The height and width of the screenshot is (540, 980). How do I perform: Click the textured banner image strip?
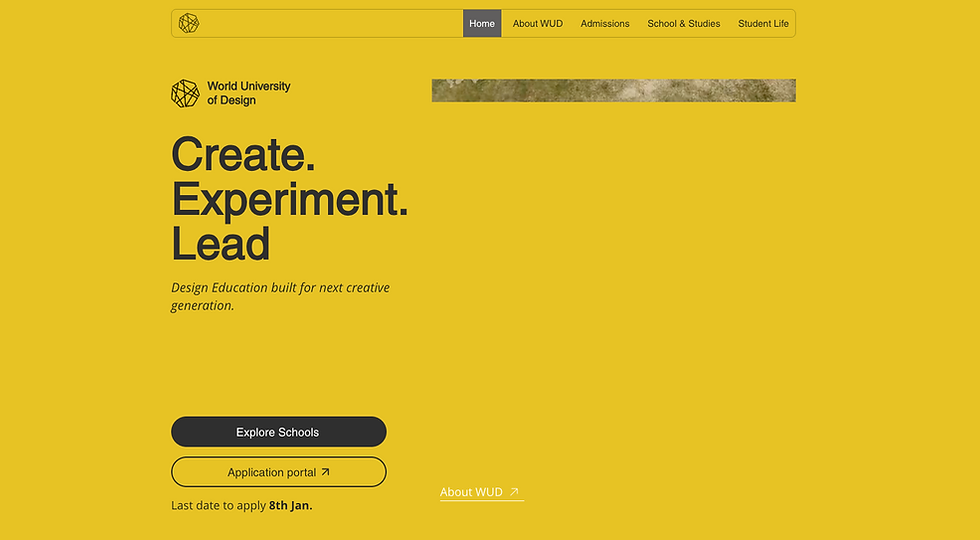[x=613, y=91]
